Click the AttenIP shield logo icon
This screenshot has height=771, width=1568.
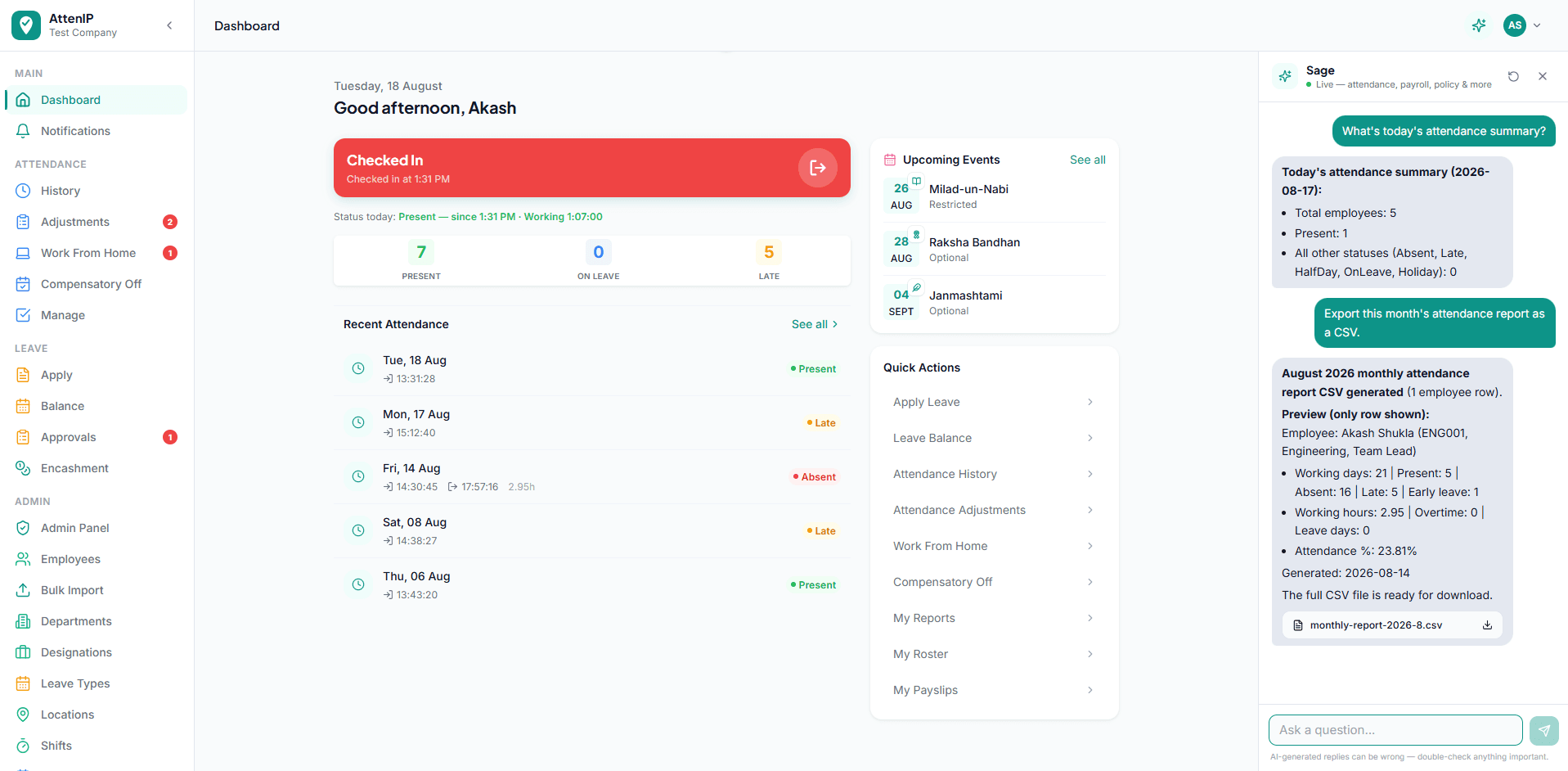pos(26,25)
